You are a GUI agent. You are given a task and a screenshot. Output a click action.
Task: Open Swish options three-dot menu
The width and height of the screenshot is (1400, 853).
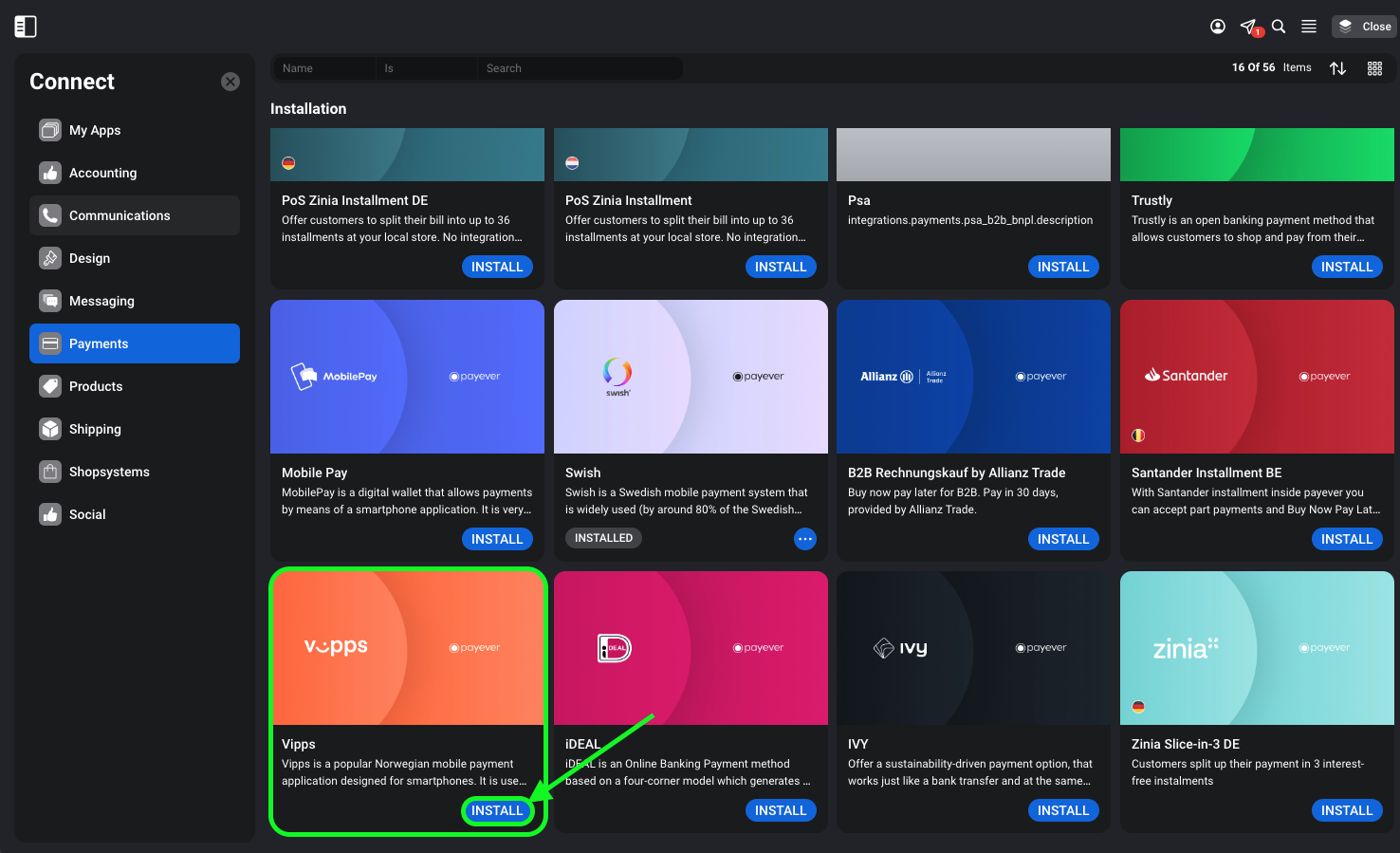[805, 539]
